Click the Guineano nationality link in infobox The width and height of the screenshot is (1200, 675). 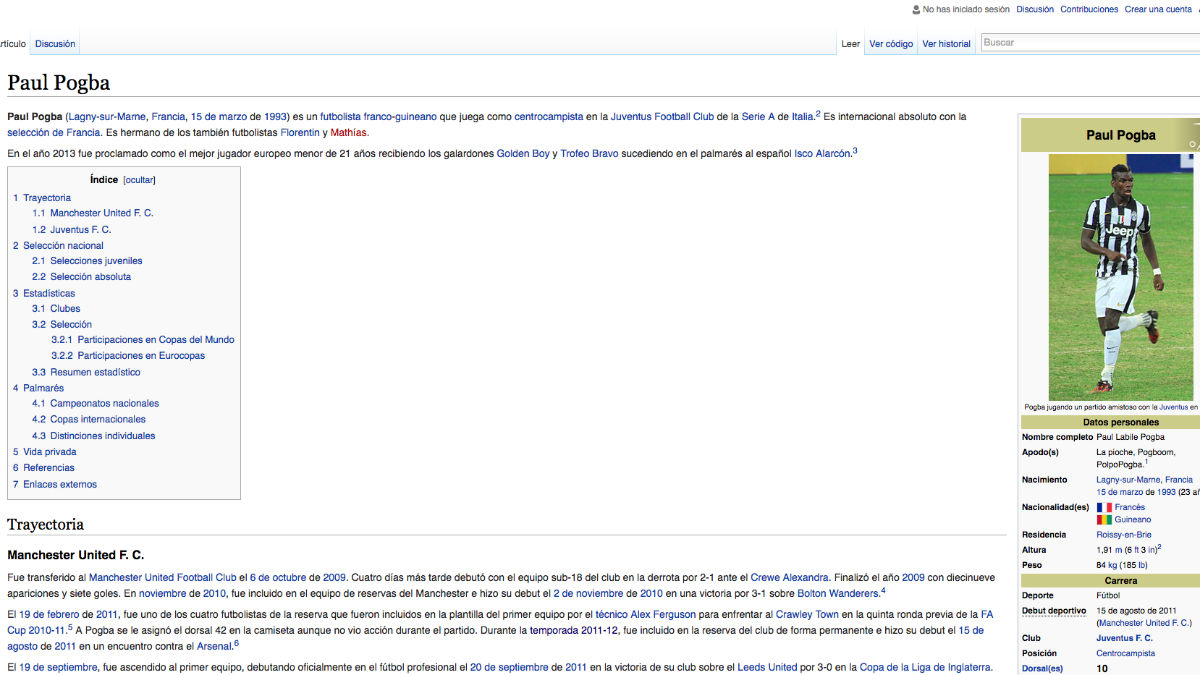[1133, 520]
